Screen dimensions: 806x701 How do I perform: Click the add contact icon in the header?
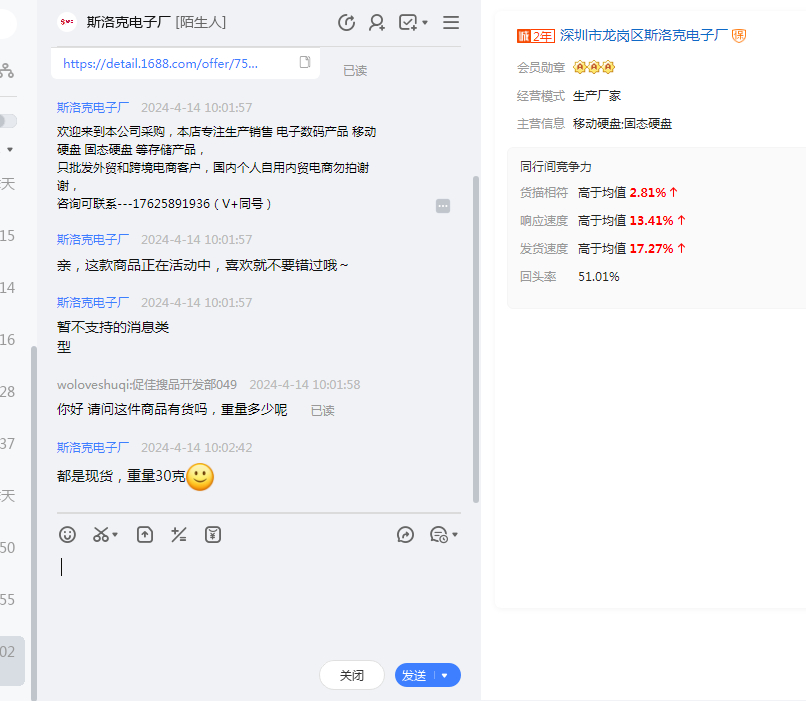[x=377, y=22]
